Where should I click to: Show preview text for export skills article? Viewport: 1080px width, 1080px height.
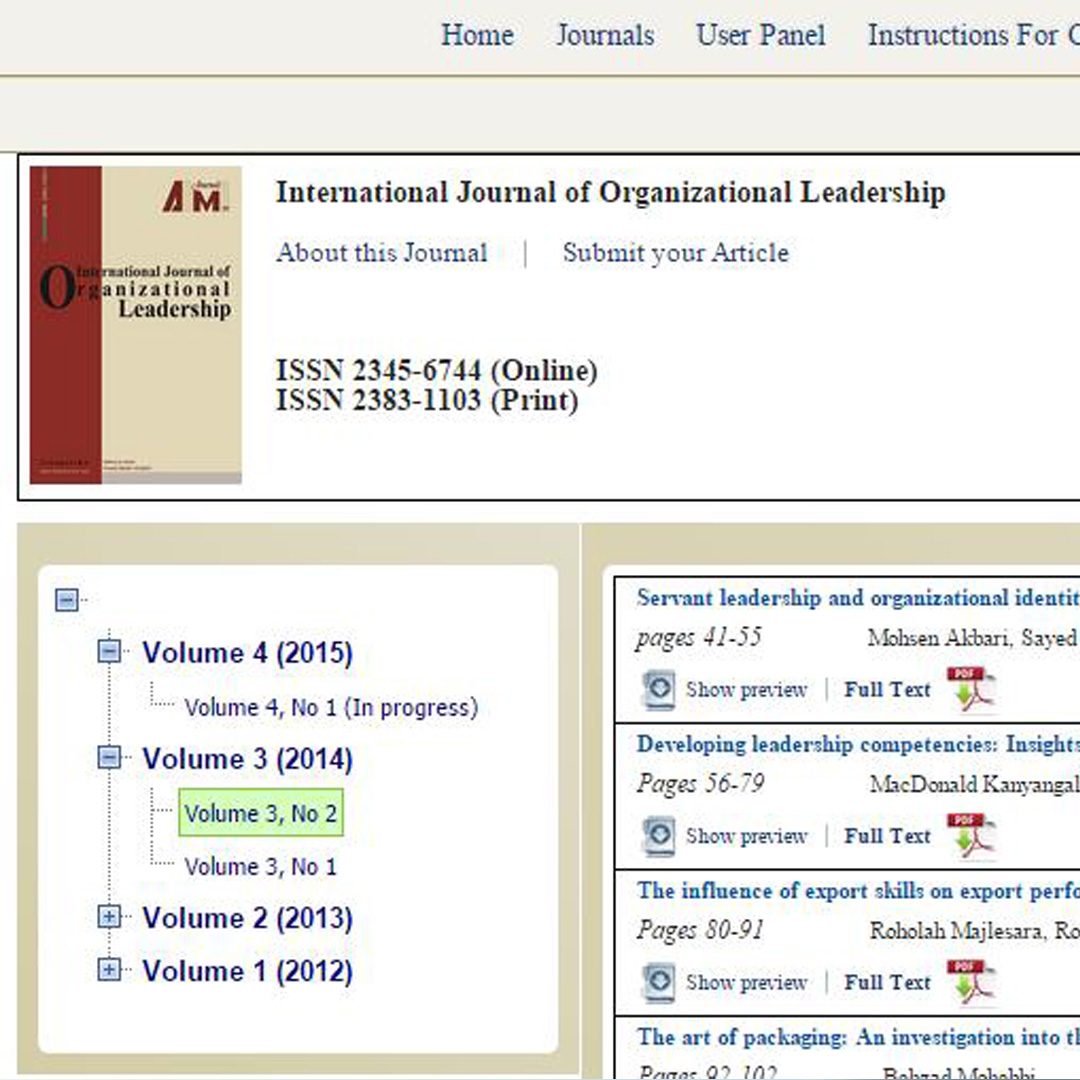pos(747,983)
